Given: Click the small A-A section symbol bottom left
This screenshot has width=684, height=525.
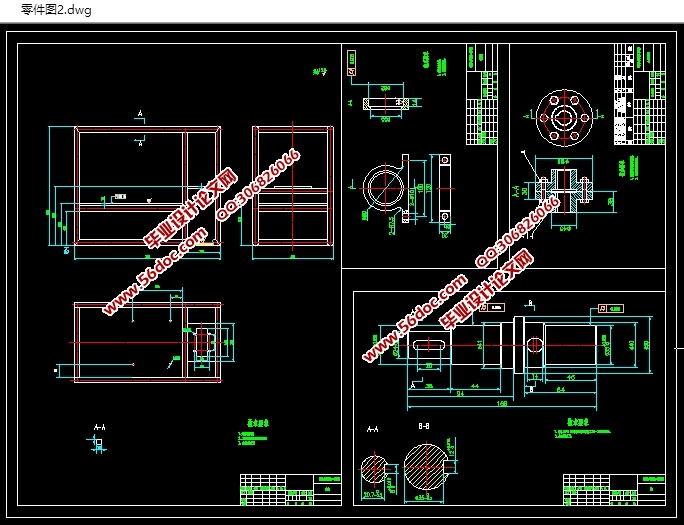Looking at the screenshot, I should click(x=99, y=438).
